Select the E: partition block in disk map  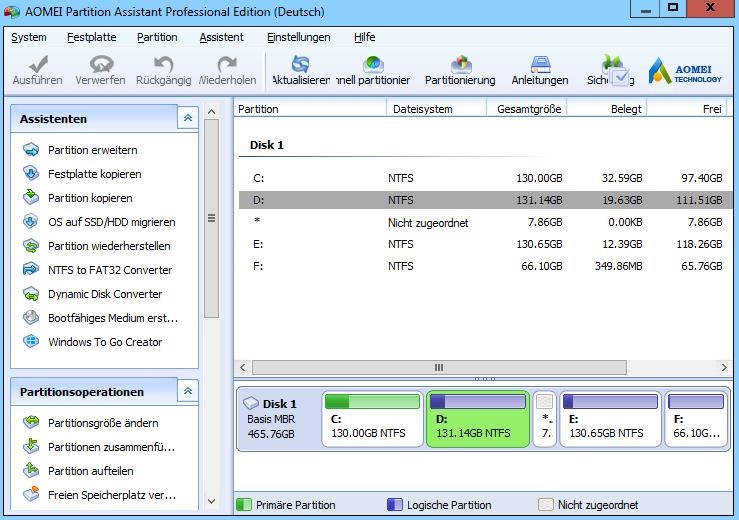(x=610, y=419)
